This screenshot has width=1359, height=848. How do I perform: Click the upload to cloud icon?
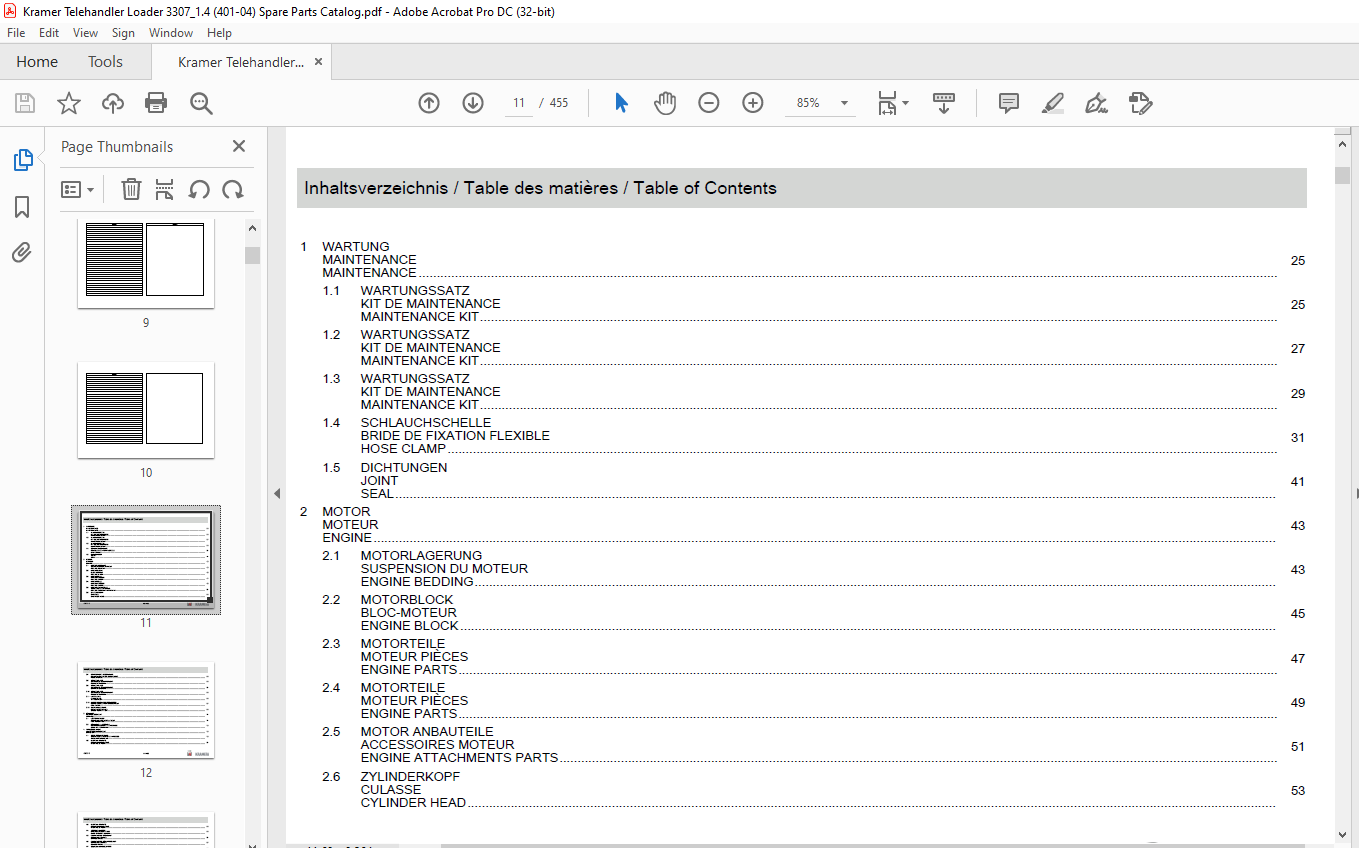(113, 103)
